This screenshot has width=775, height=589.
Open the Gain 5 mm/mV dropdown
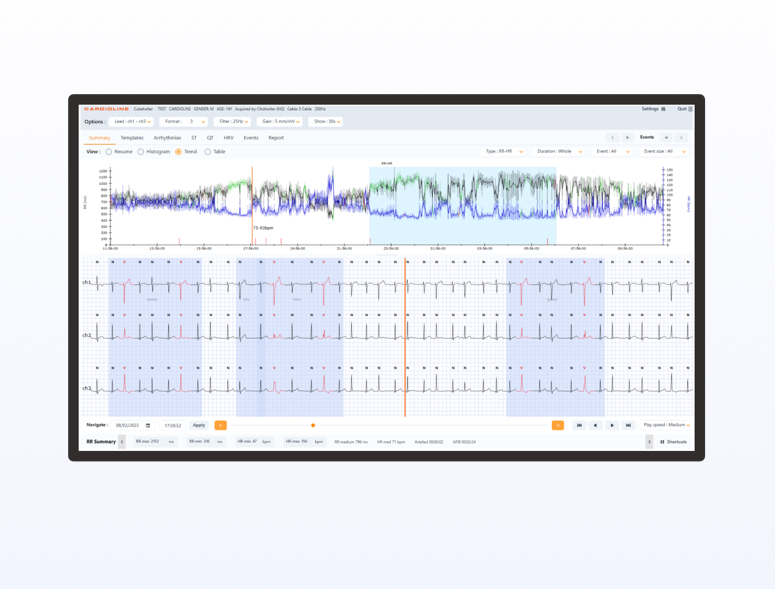tap(280, 122)
